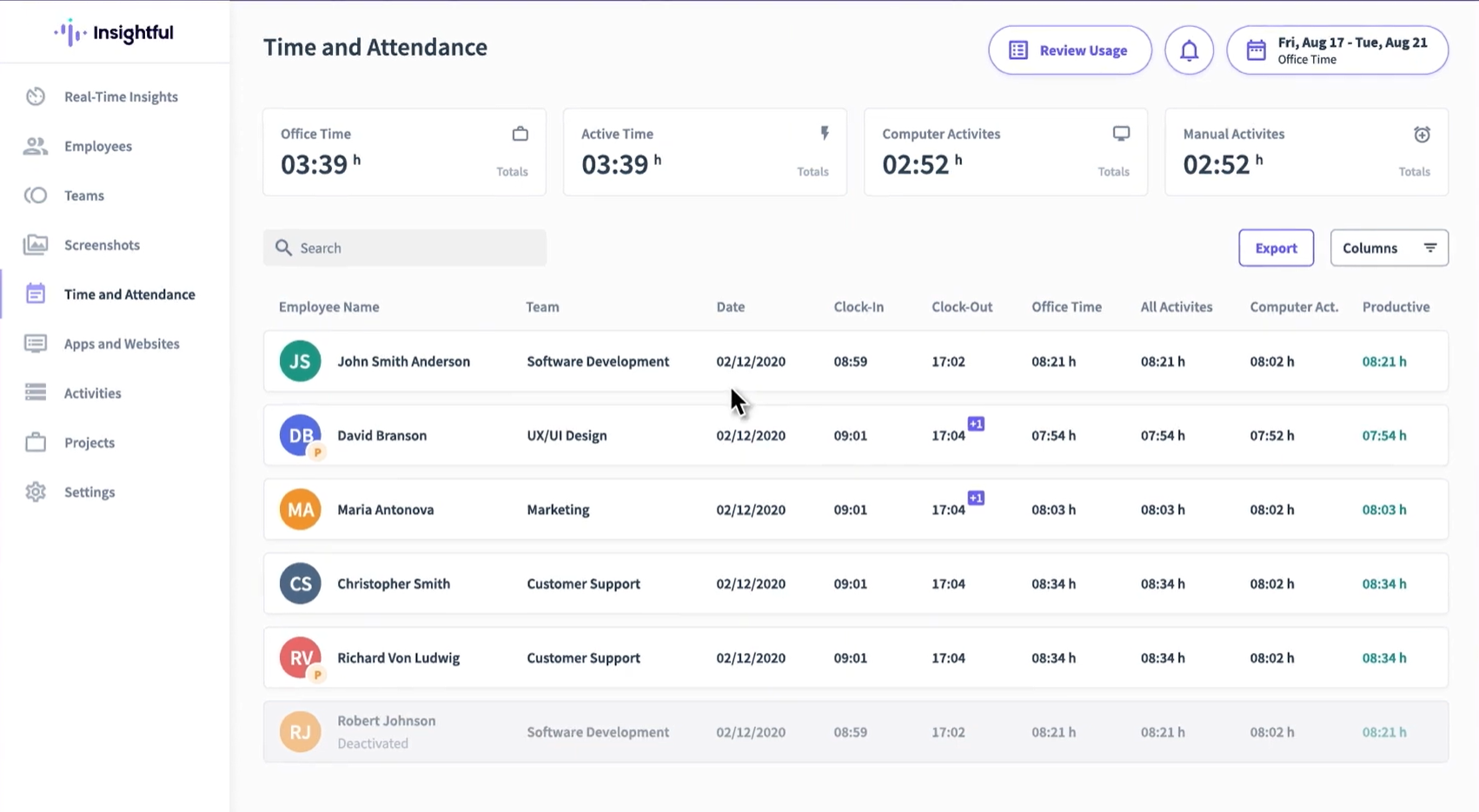Open the Columns filter dropdown

tap(1389, 248)
